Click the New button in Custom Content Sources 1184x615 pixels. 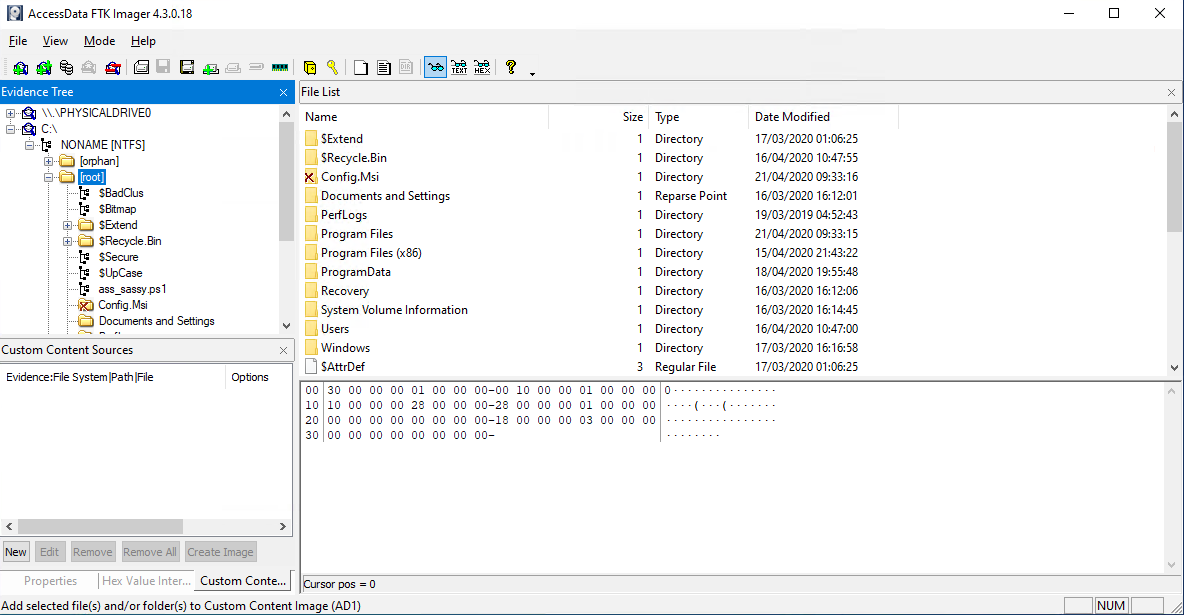click(x=16, y=552)
